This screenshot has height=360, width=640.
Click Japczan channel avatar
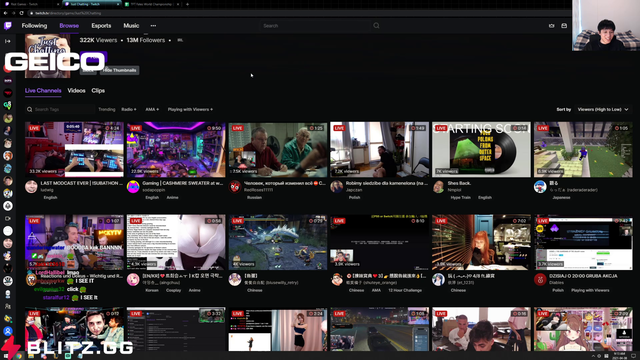337,187
